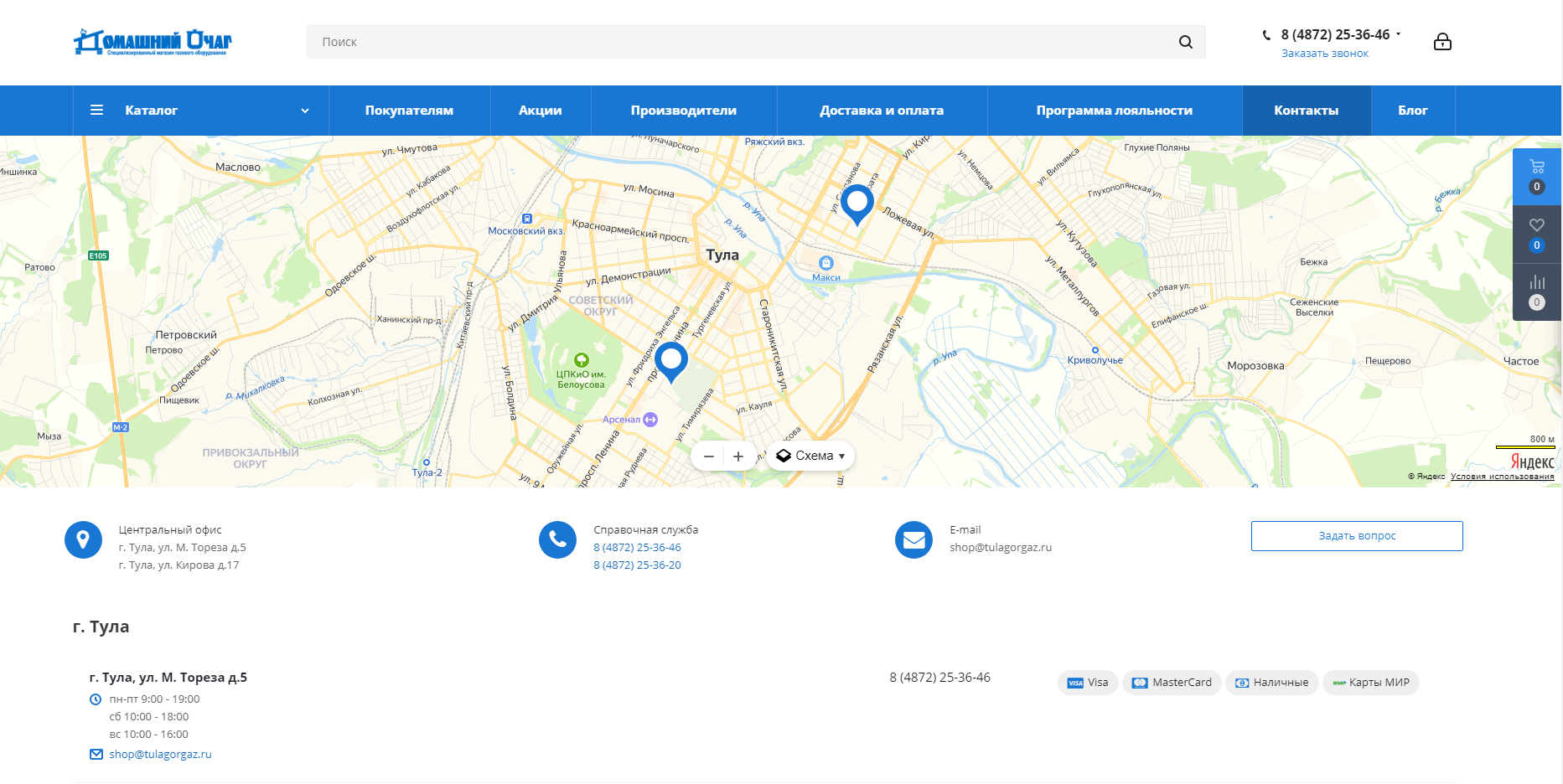Viewport: 1563px width, 784px height.
Task: Click the upper blue map pin
Action: pyautogui.click(x=857, y=202)
